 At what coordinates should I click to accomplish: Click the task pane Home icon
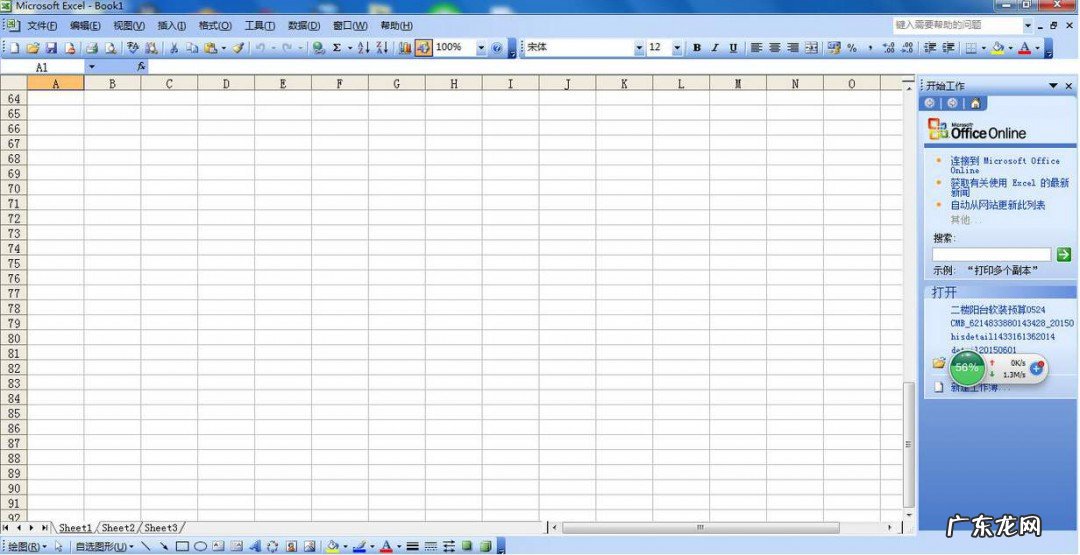point(975,103)
